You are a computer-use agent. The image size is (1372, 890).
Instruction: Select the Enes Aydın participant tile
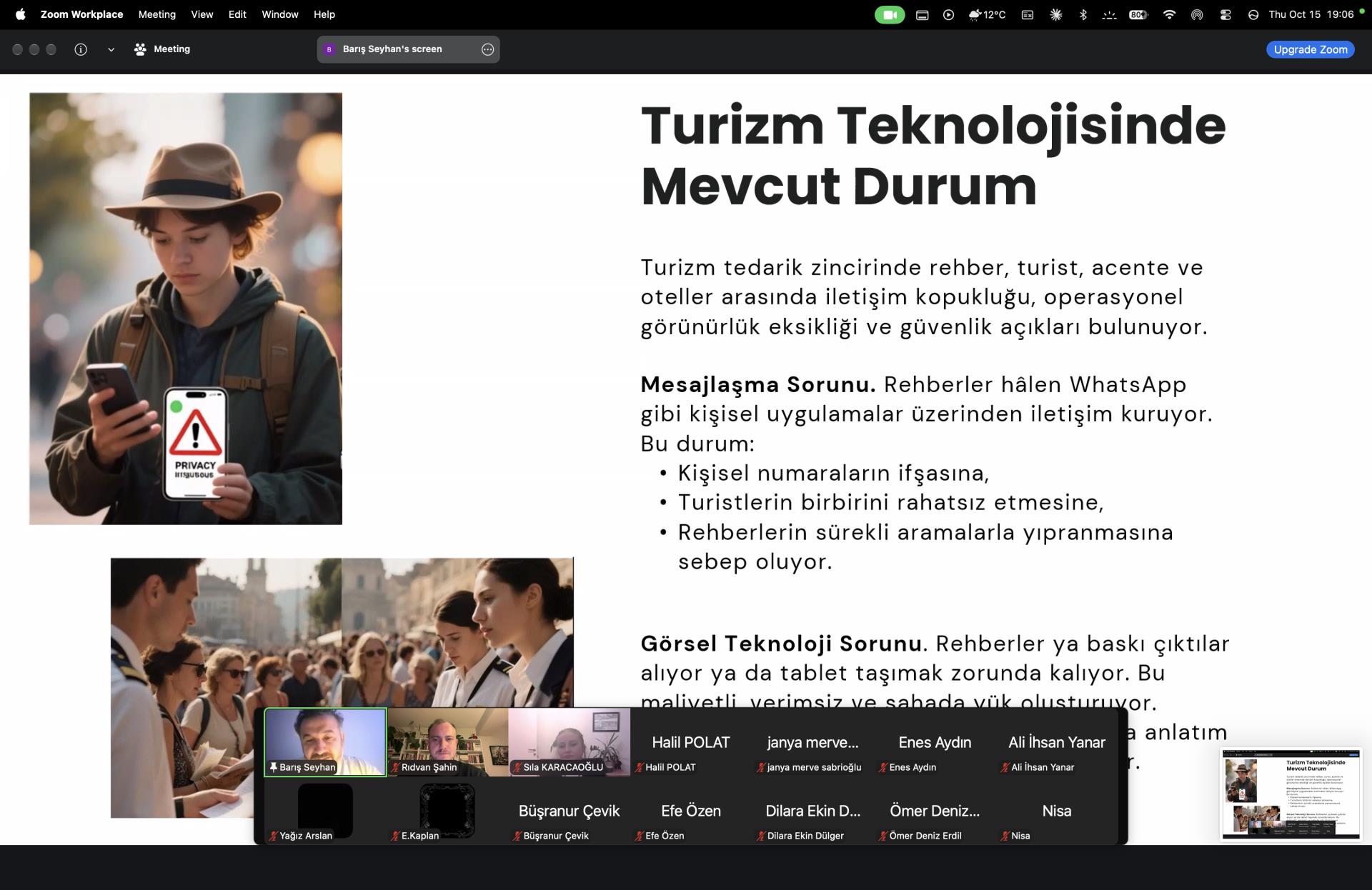tap(935, 742)
